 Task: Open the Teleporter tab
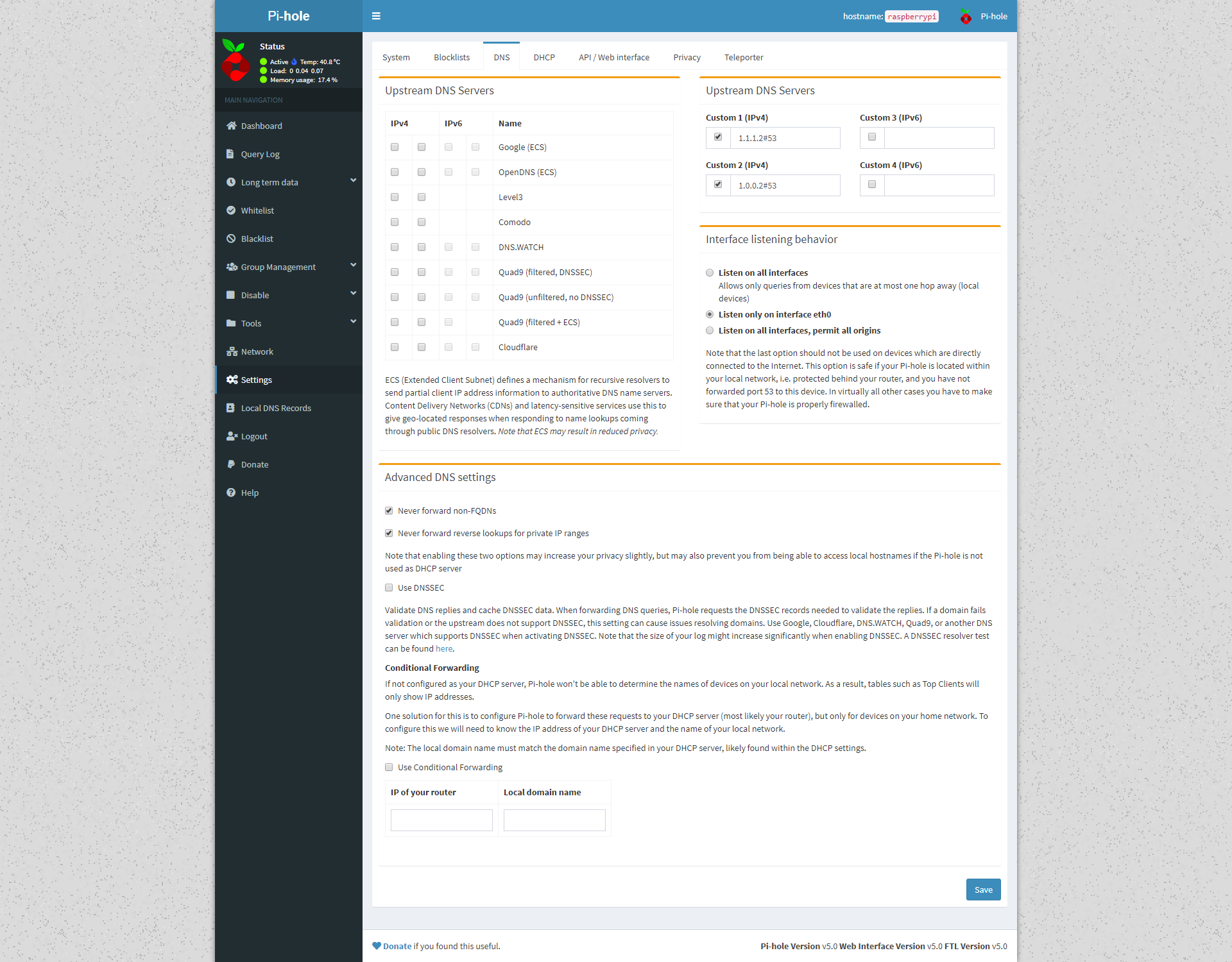pyautogui.click(x=744, y=57)
